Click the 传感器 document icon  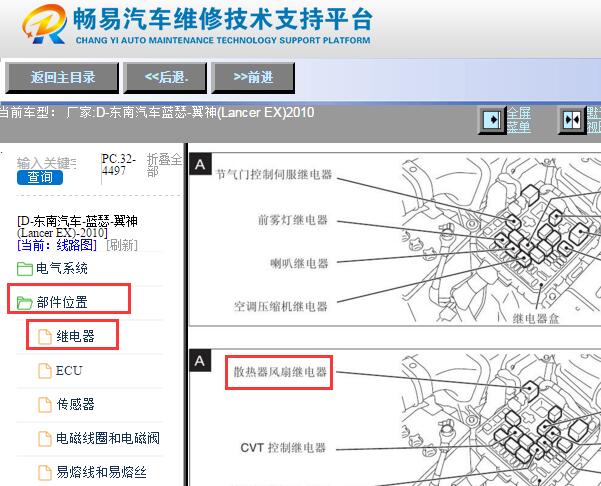click(45, 405)
